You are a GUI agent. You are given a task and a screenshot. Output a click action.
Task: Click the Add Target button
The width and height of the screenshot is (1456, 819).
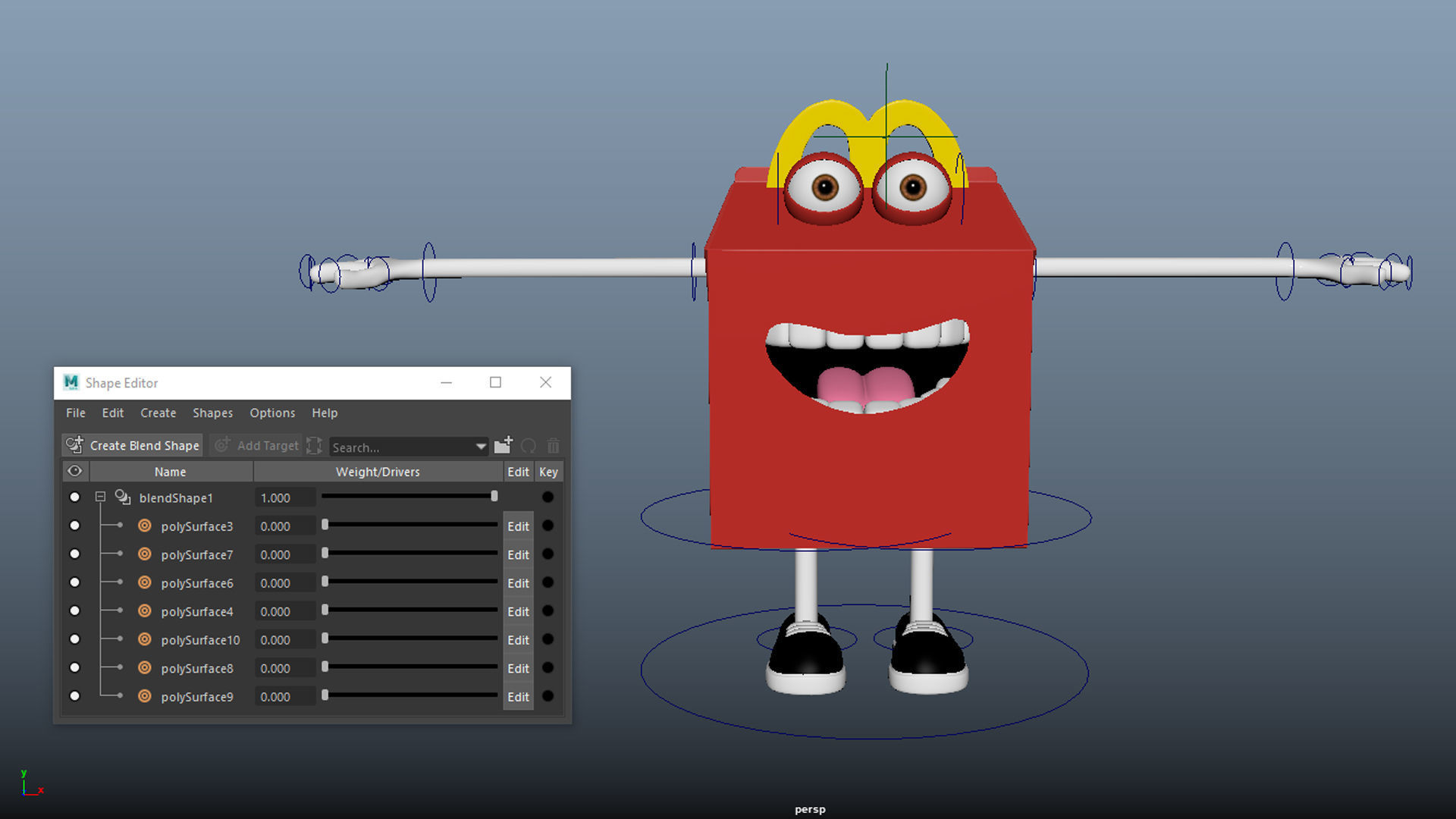[x=256, y=445]
